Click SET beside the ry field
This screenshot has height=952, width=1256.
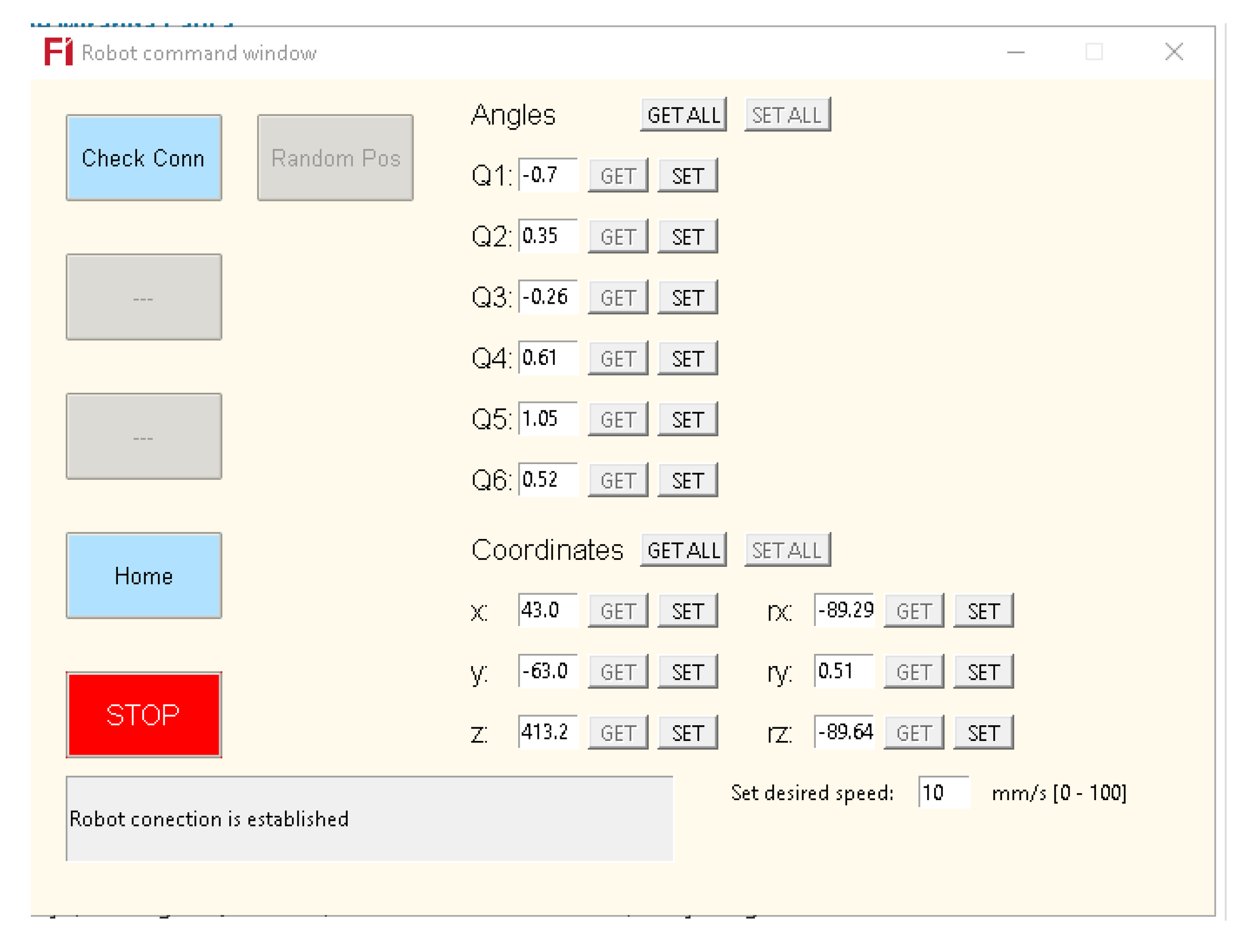(x=983, y=672)
